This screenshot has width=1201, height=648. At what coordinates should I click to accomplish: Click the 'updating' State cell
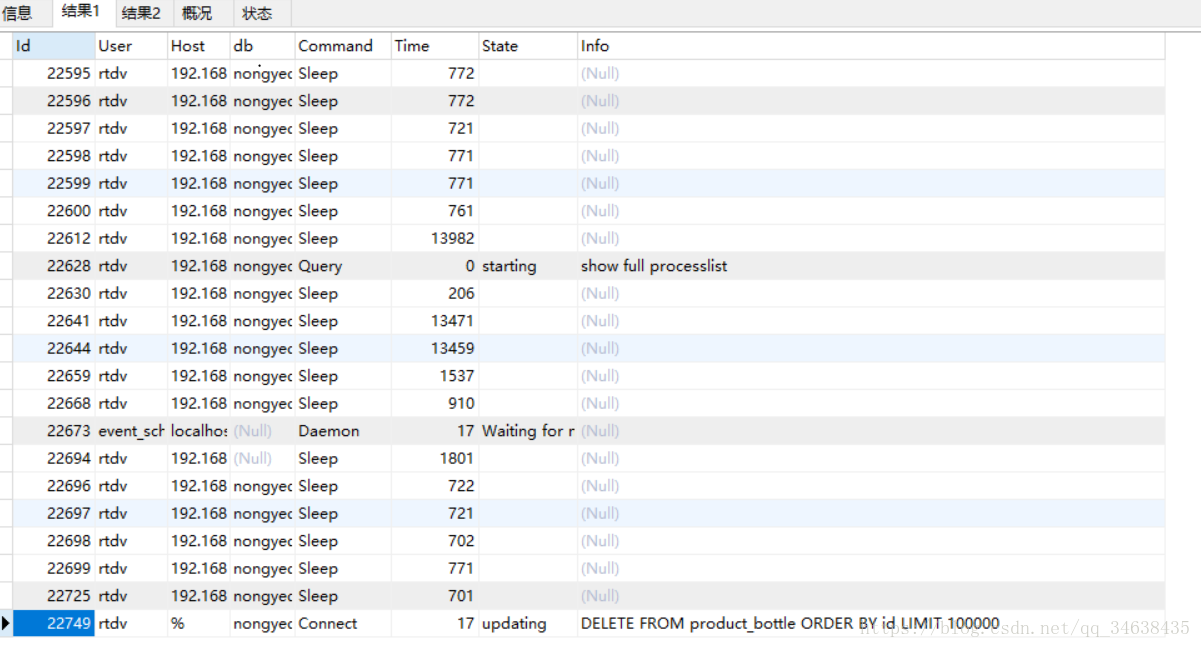pyautogui.click(x=528, y=623)
